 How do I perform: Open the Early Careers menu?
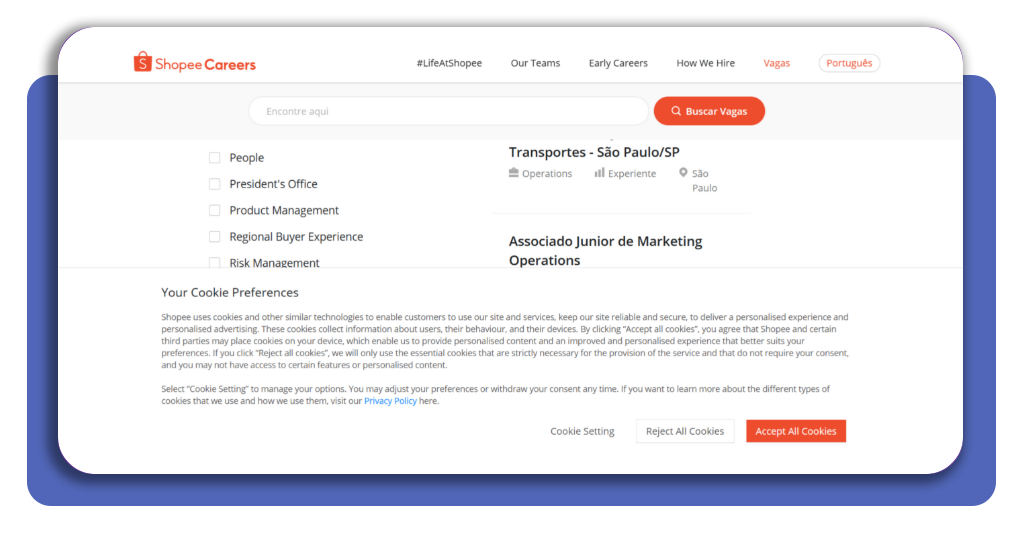pos(618,63)
